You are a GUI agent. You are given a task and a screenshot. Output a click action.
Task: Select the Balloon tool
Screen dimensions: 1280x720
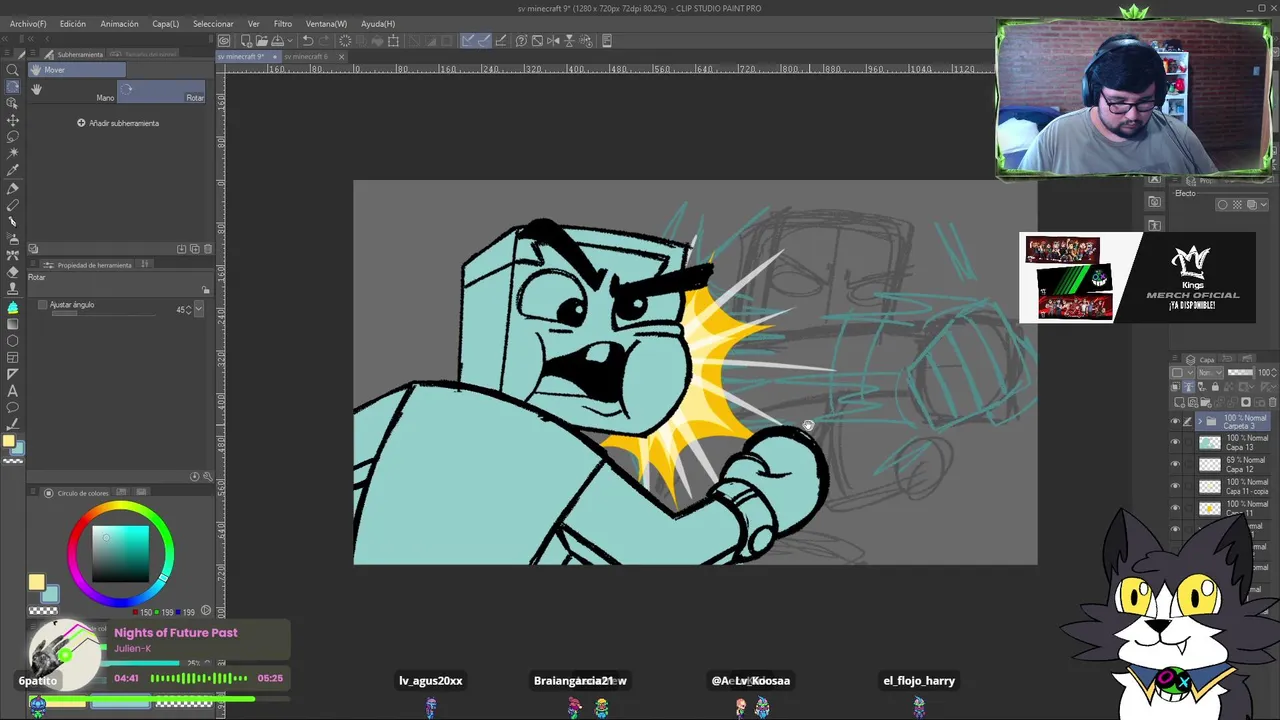point(13,408)
